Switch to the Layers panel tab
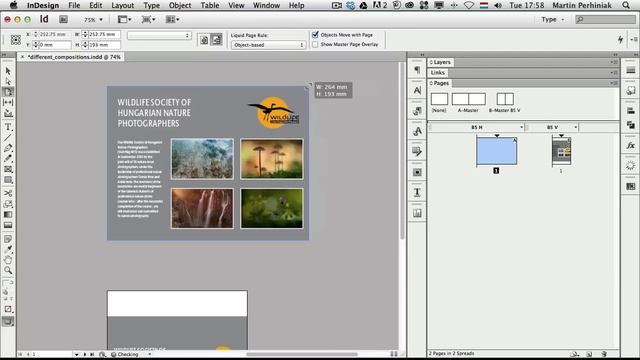640x360 pixels. click(x=440, y=62)
